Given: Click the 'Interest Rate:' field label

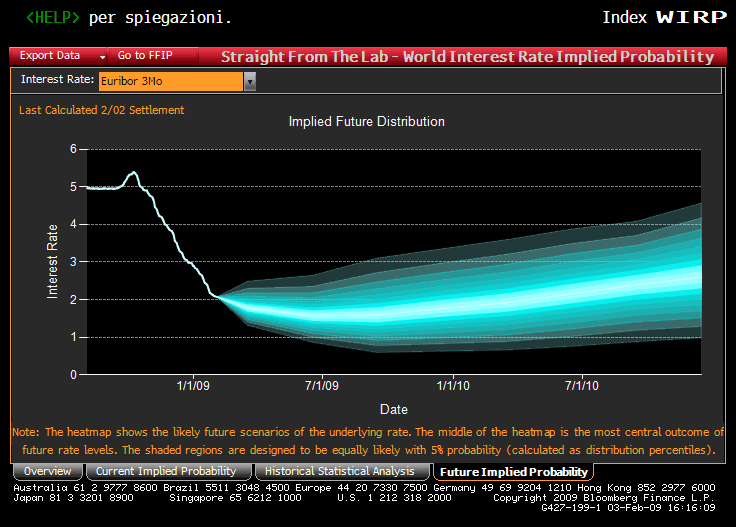Looking at the screenshot, I should pos(57,79).
